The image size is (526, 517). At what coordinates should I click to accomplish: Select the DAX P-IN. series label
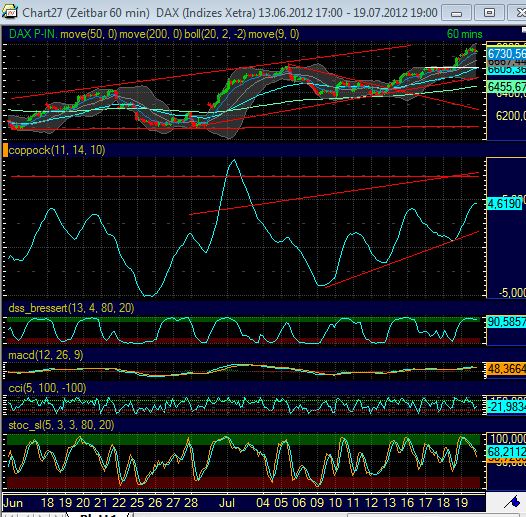pyautogui.click(x=33, y=34)
